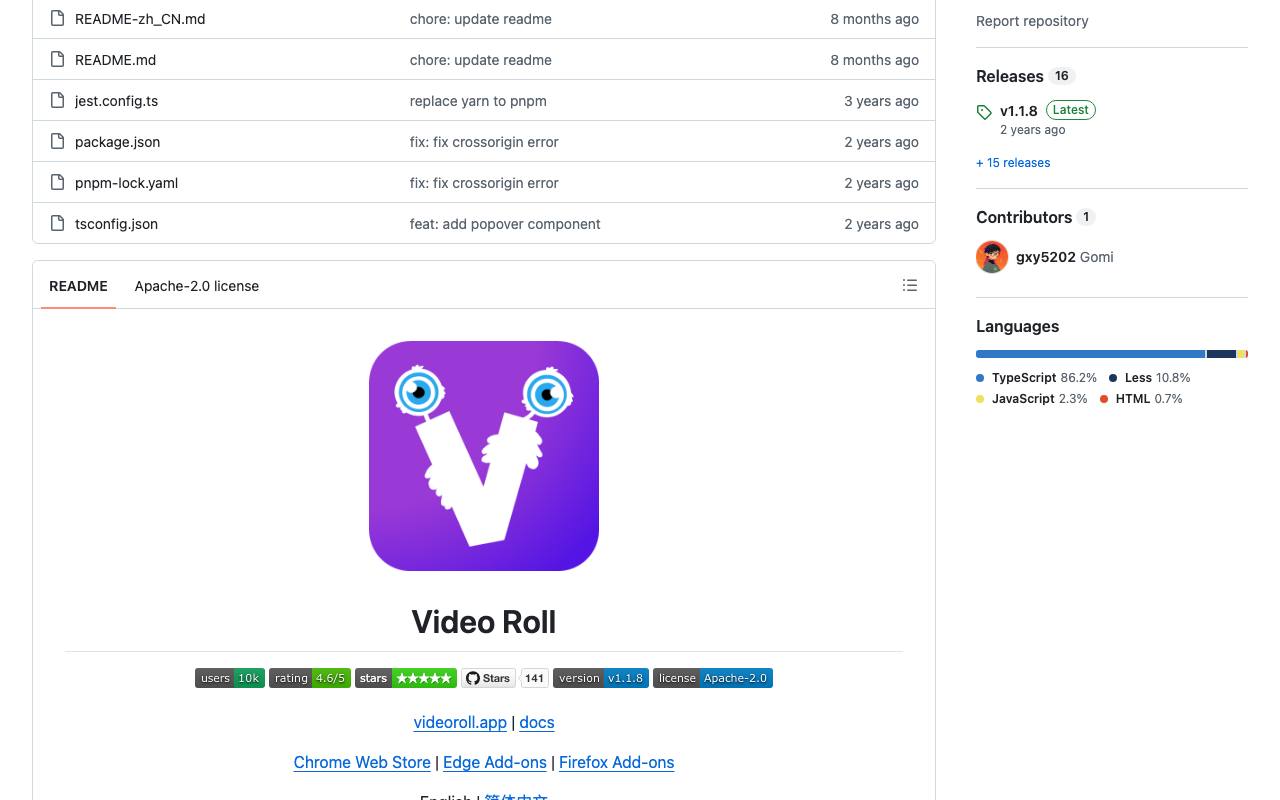Click the five-star stars badge

coord(406,678)
